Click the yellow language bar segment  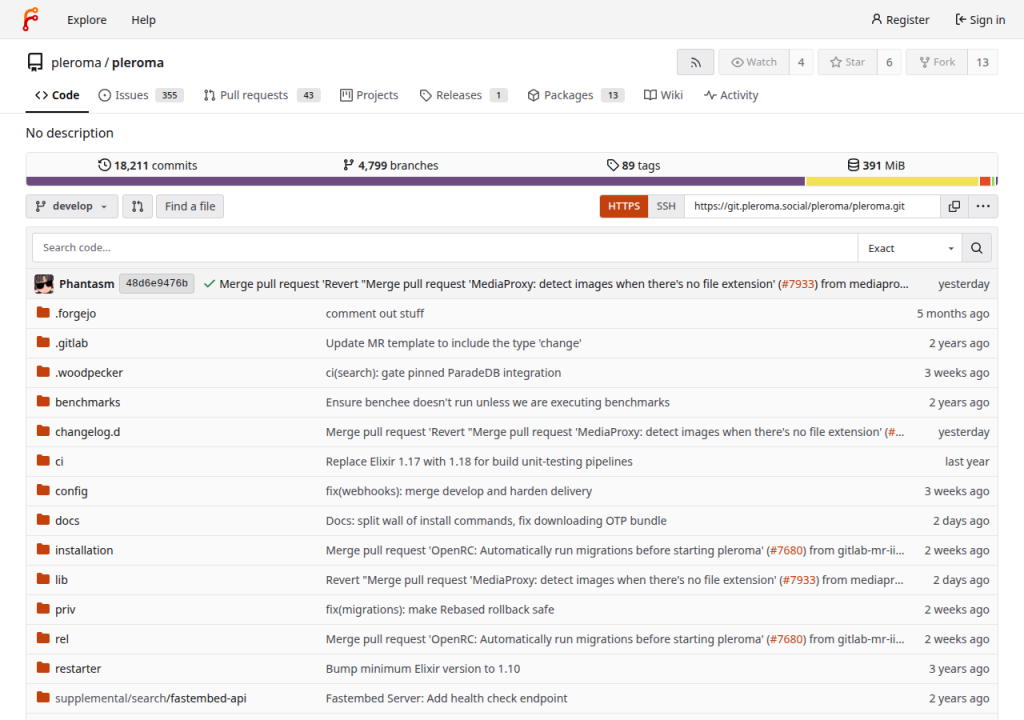[893, 181]
